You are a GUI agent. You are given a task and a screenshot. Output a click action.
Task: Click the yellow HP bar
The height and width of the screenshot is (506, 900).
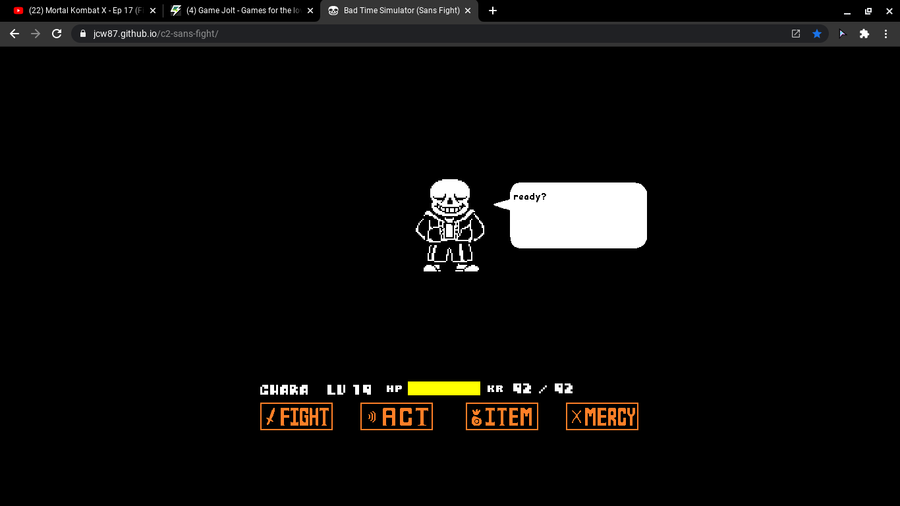pyautogui.click(x=444, y=389)
